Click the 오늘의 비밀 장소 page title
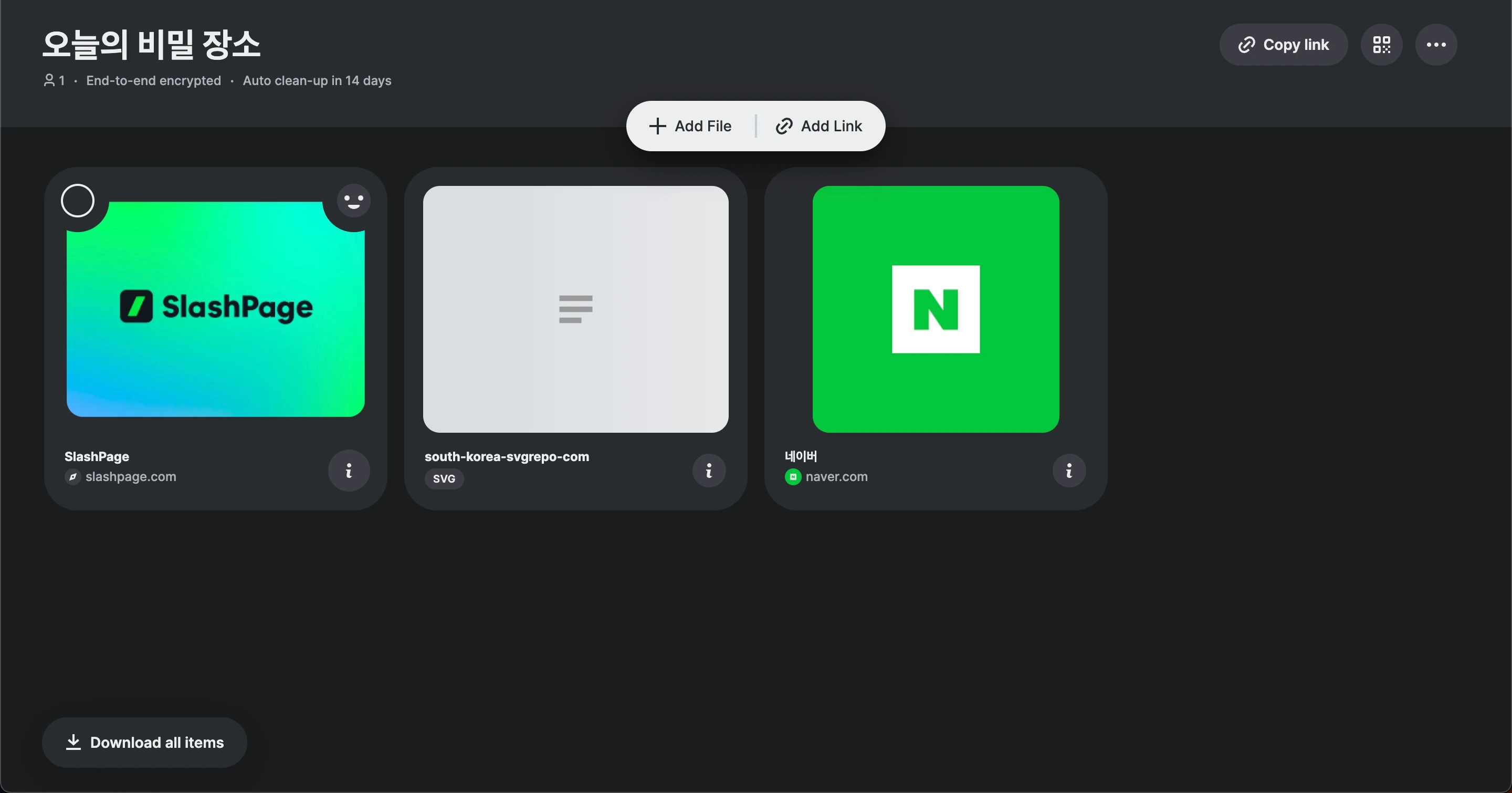 [151, 45]
